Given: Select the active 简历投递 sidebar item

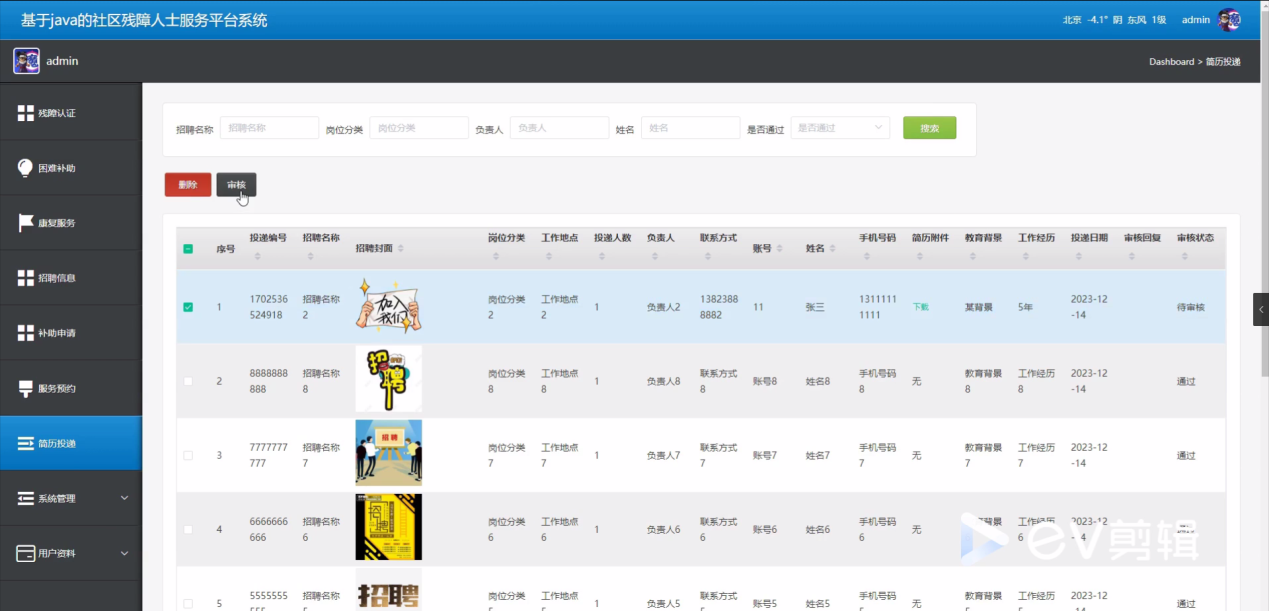Looking at the screenshot, I should pyautogui.click(x=71, y=443).
